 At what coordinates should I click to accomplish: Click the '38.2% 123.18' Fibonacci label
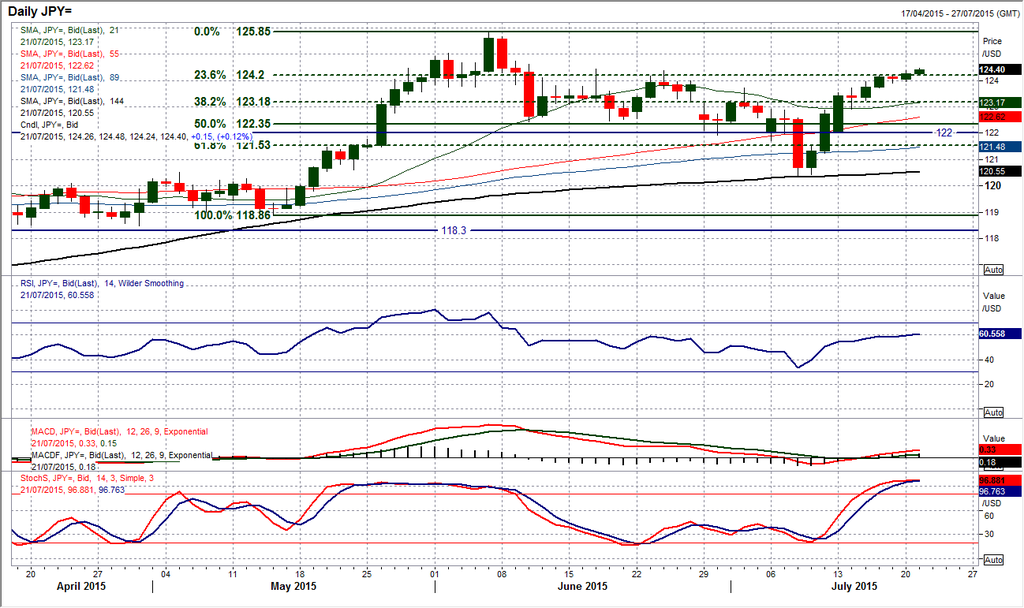pyautogui.click(x=232, y=102)
